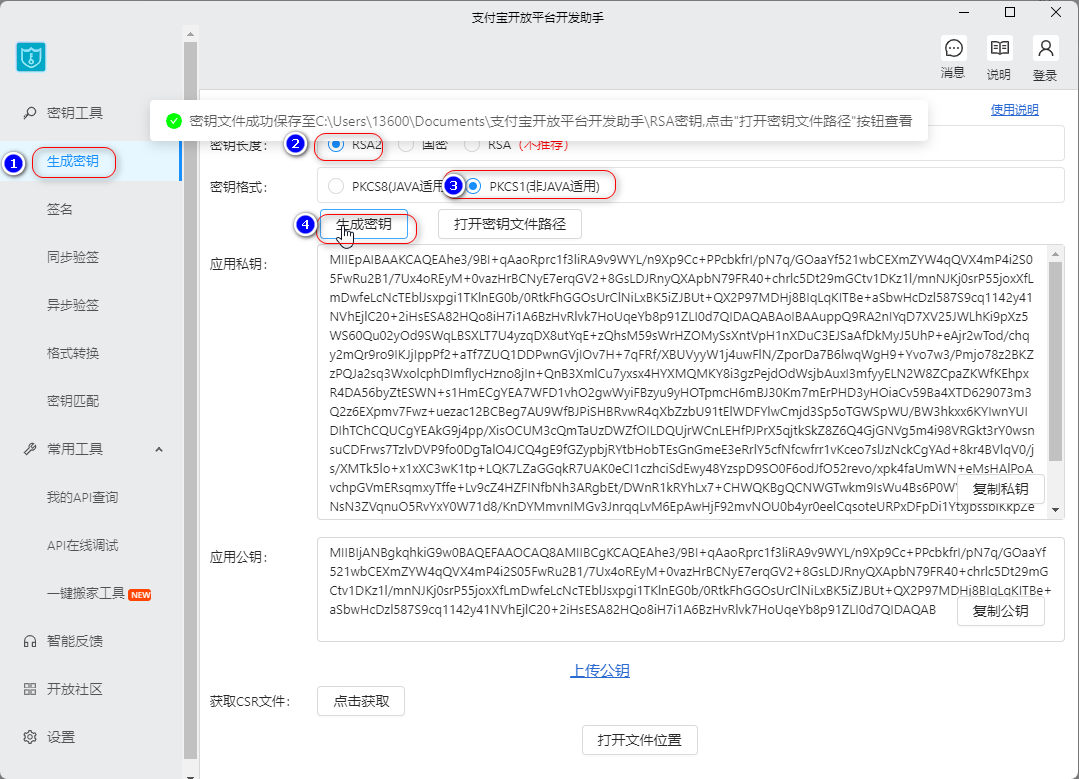Screen dimensions: 1079x779
Task: Open the 使用说明 link
Action: pyautogui.click(x=1014, y=109)
